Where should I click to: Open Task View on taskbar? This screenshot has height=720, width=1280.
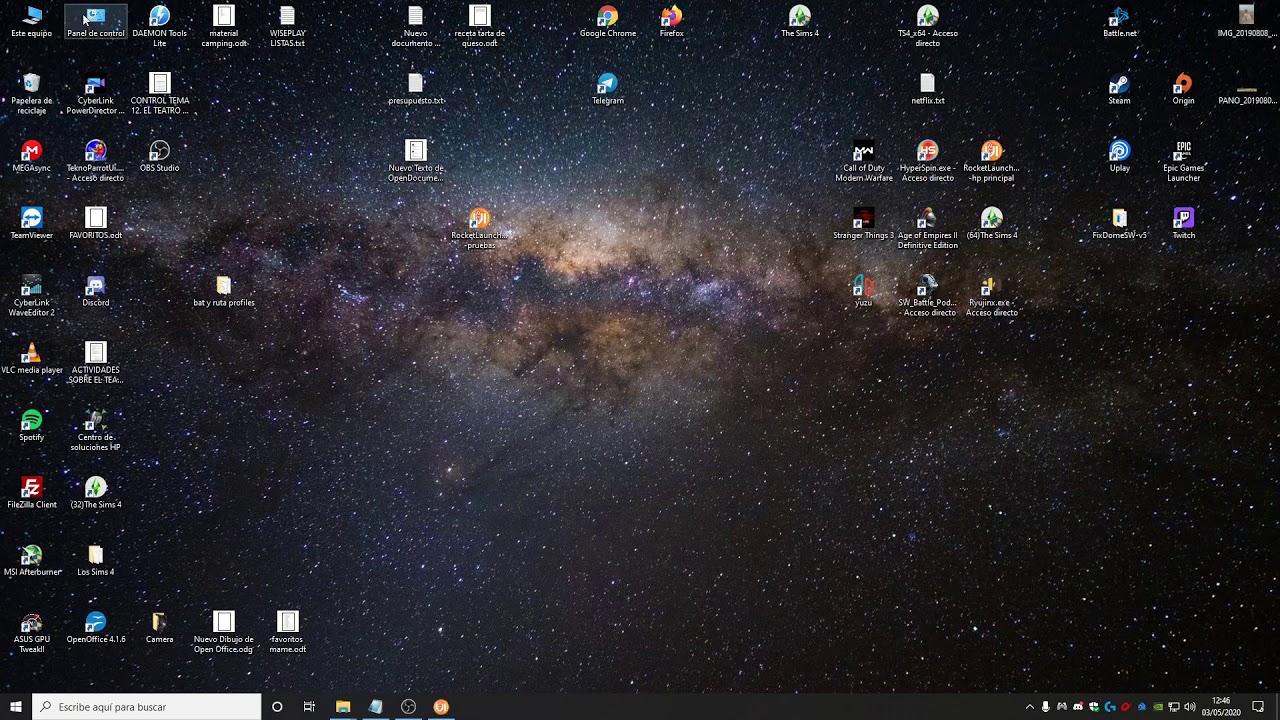309,707
